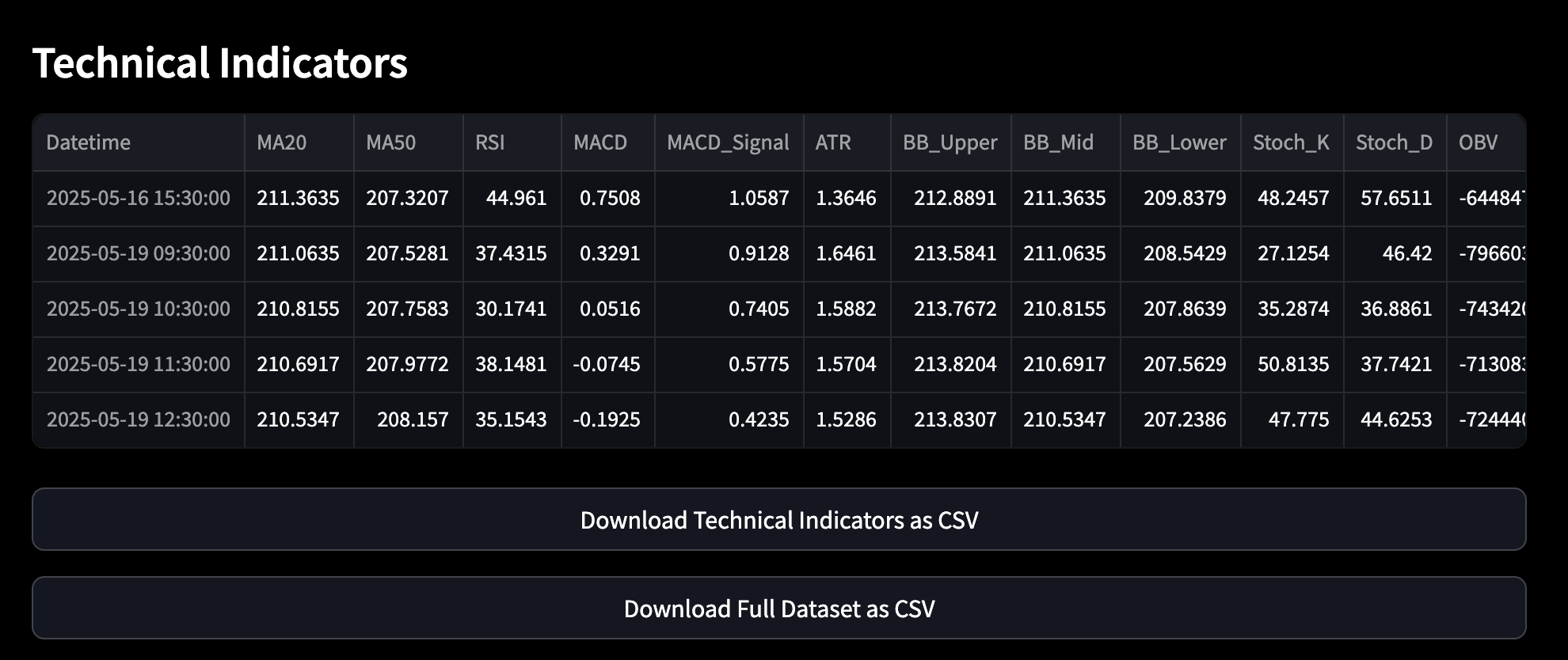Sort by the Datetime column header
The image size is (1568, 660).
coord(139,142)
